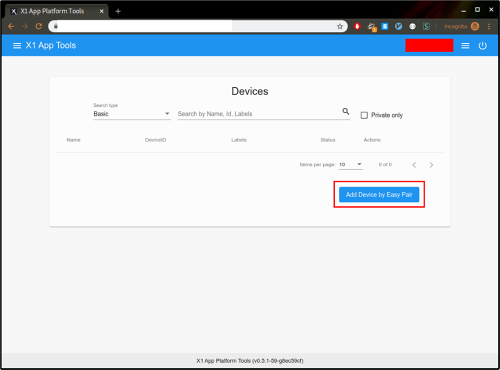Go to next page with right chevron
The height and width of the screenshot is (370, 500).
pos(431,165)
